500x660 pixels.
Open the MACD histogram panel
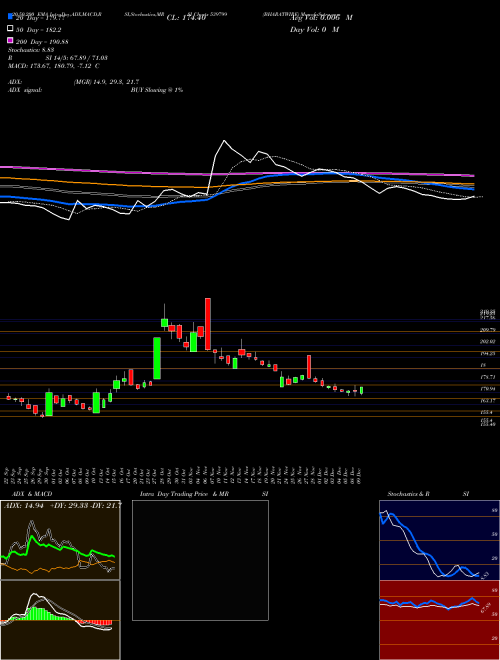[60, 620]
